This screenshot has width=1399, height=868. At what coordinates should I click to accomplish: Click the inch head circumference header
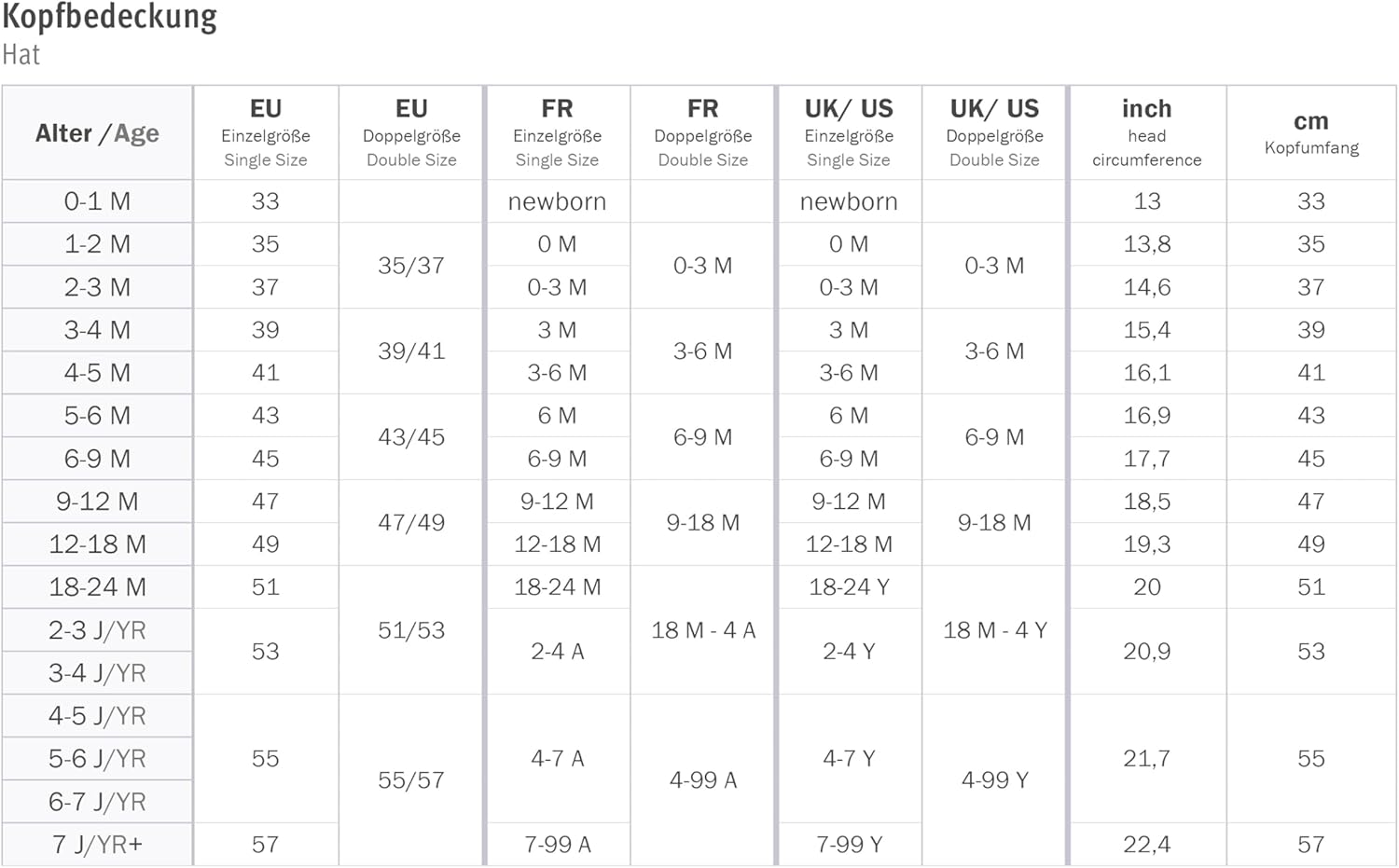coord(1146,133)
